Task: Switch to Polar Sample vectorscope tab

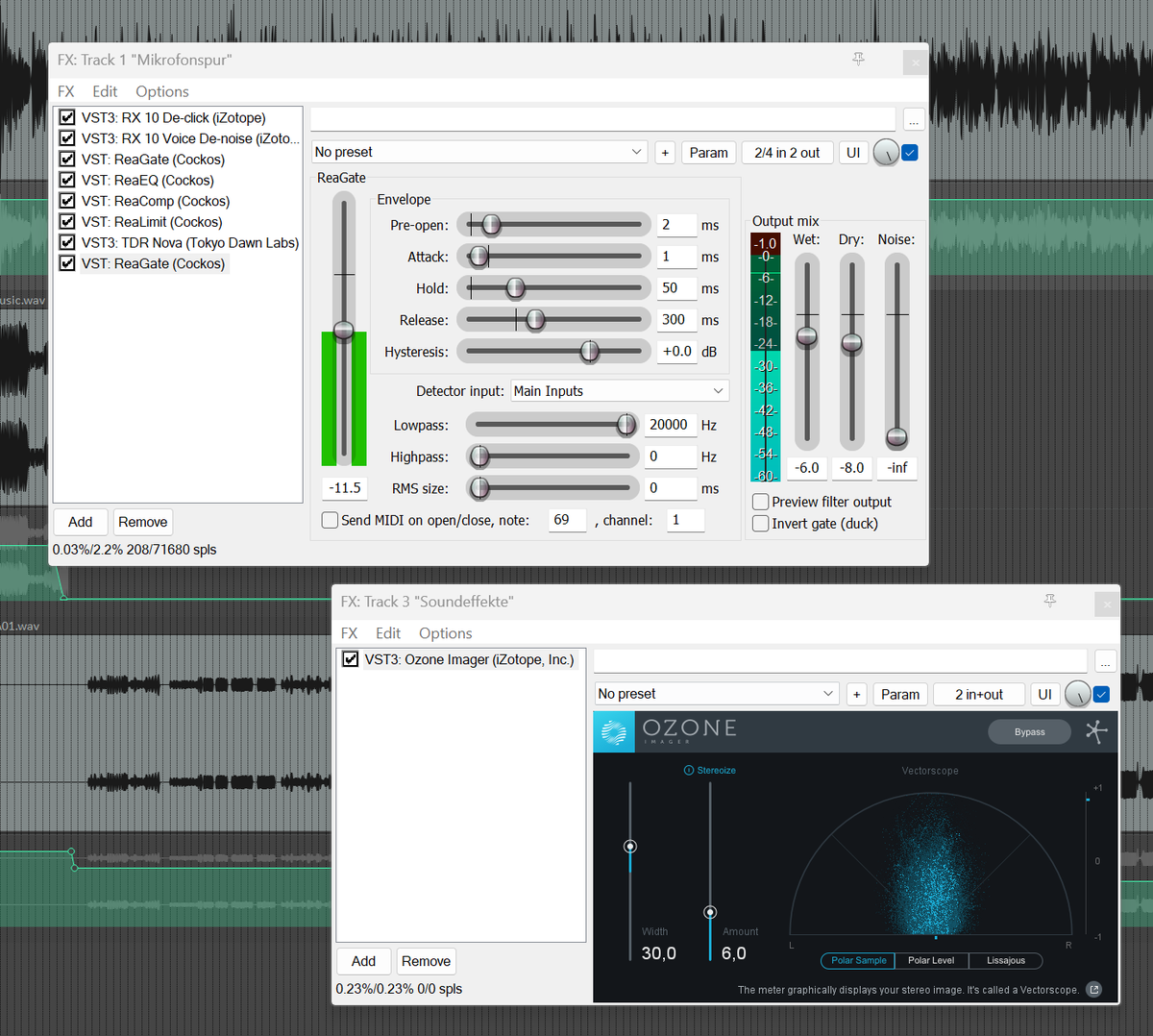Action: (x=858, y=960)
